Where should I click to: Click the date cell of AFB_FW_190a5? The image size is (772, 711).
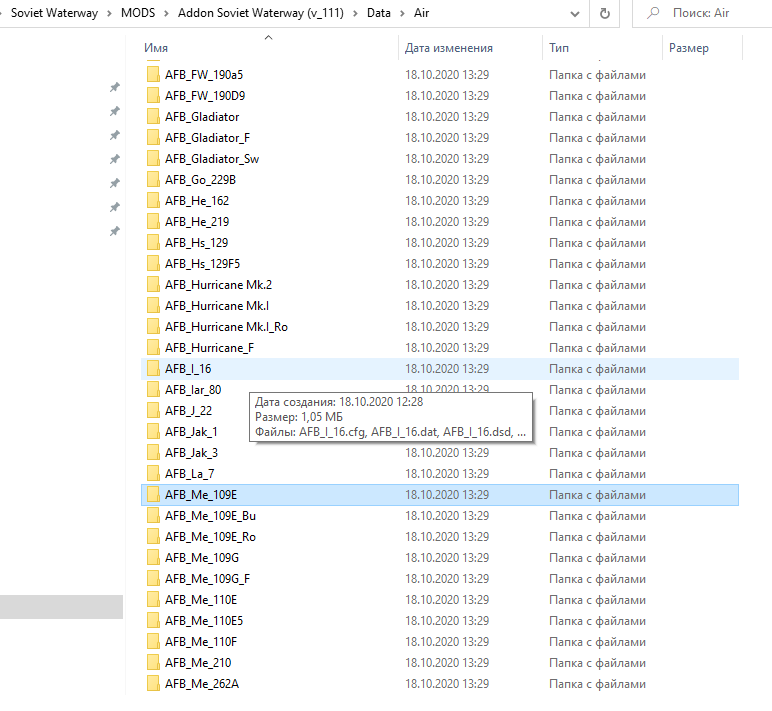point(447,74)
